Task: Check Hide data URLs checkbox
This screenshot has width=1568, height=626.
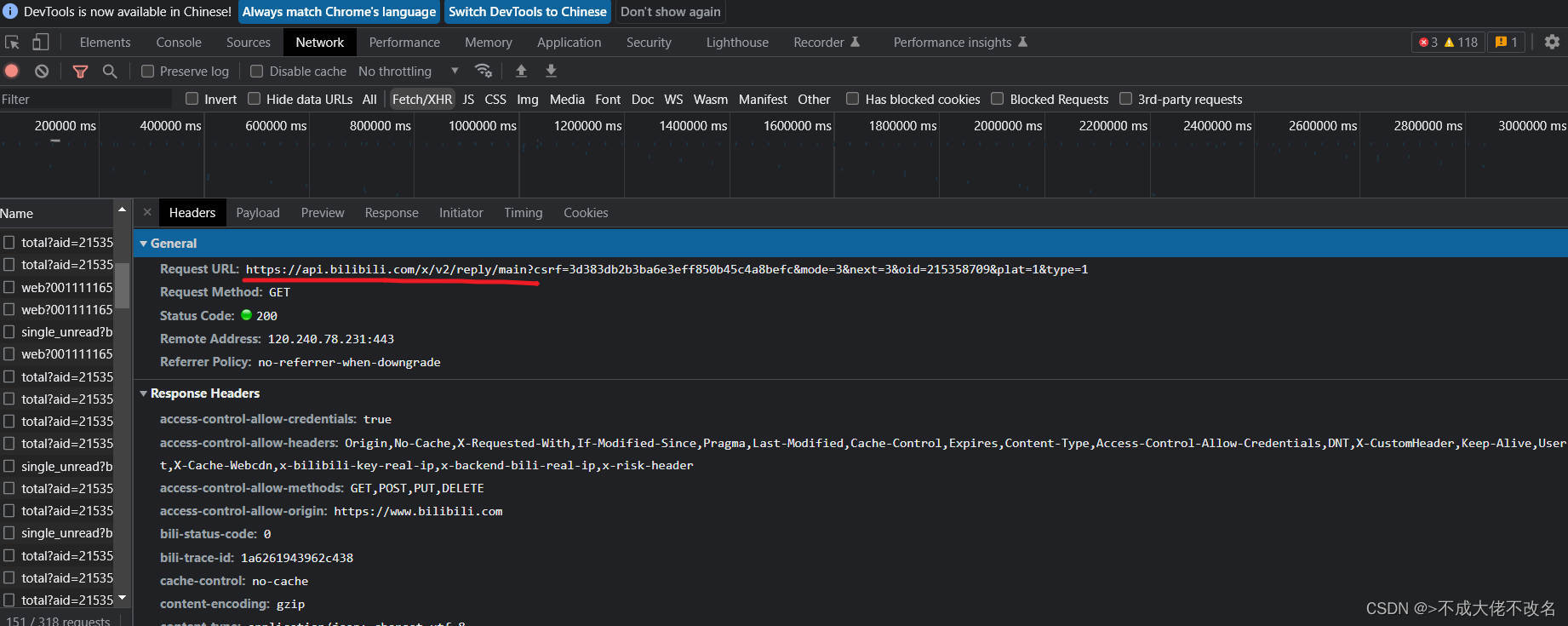Action: 254,99
